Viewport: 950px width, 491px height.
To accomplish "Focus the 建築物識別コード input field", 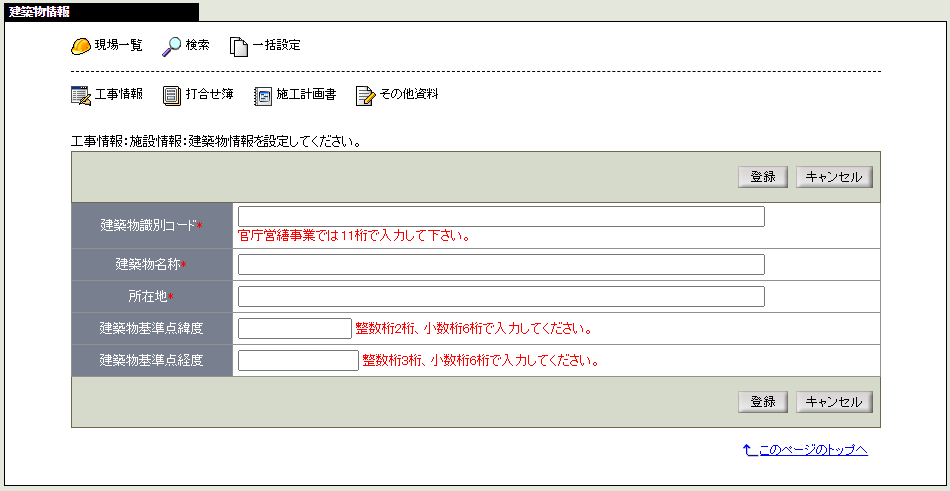I will click(x=501, y=216).
